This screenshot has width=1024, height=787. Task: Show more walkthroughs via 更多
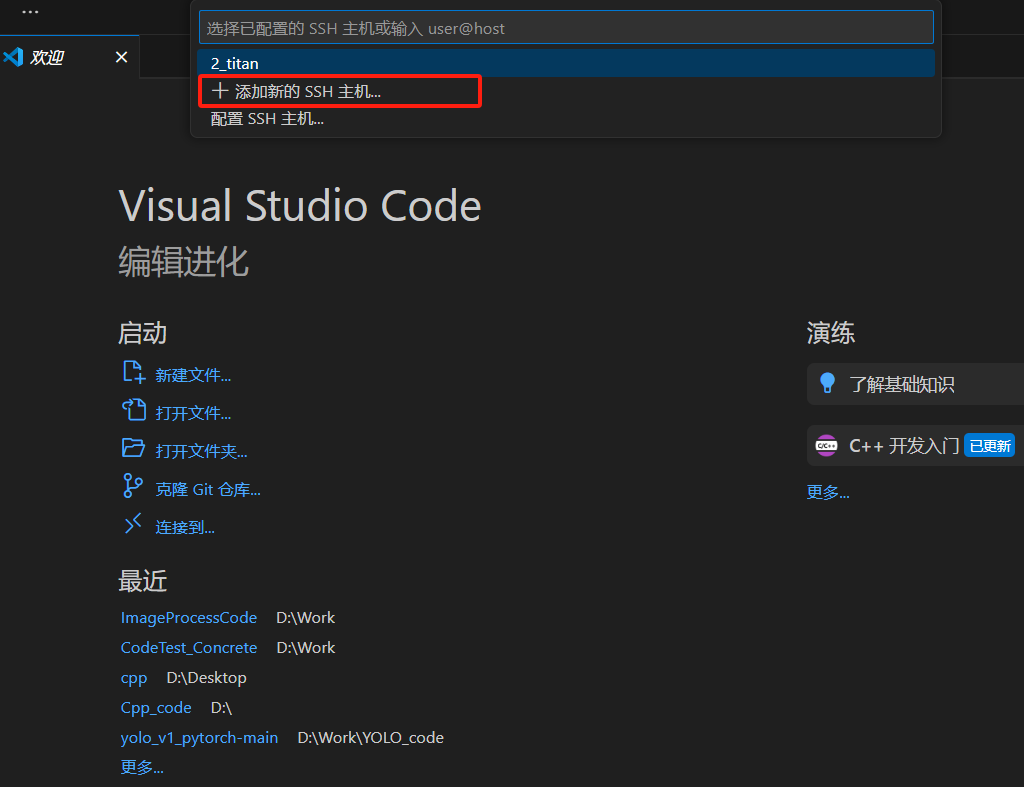[827, 492]
